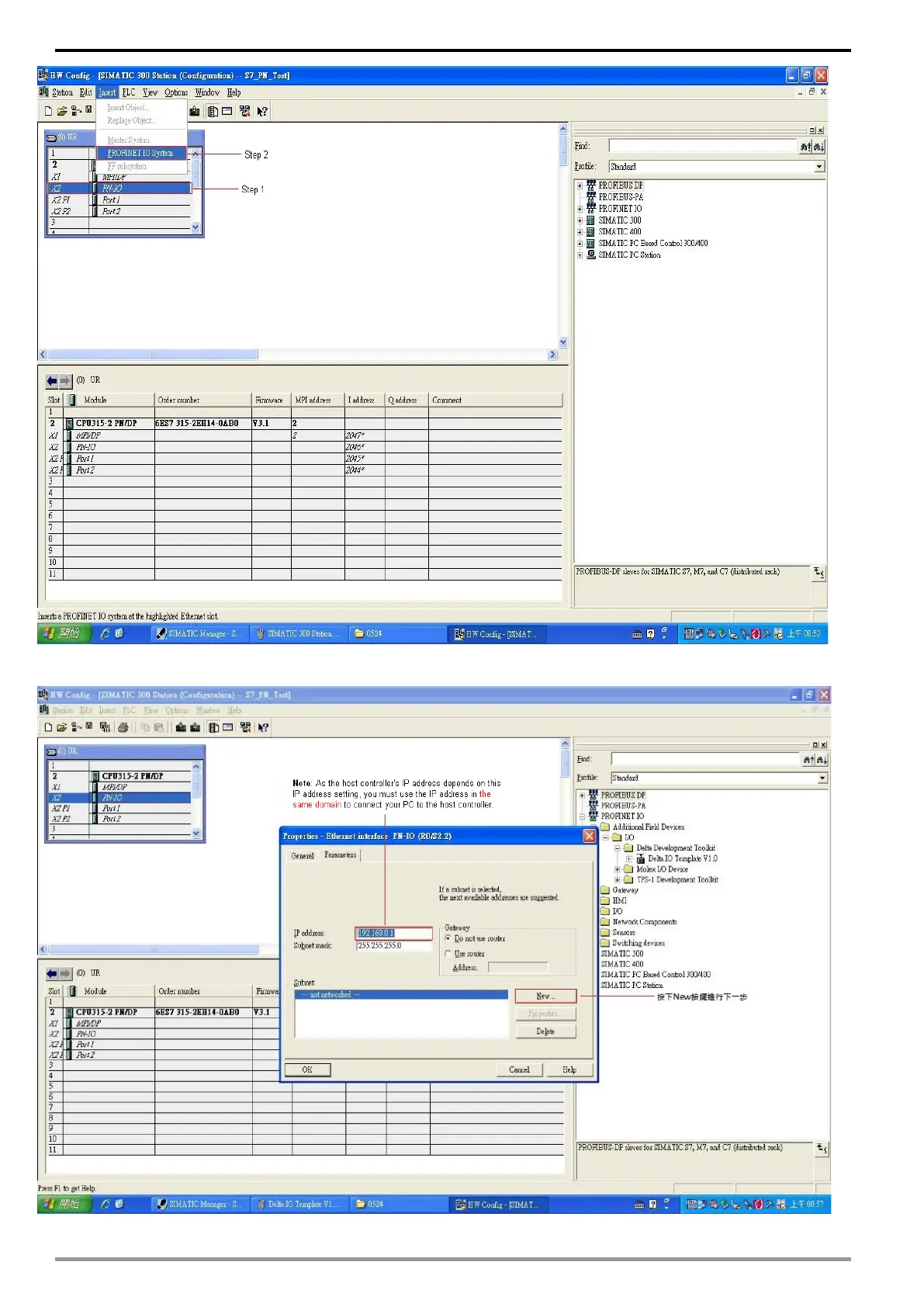Select '--- not networked ---' subnet entry

tap(401, 995)
